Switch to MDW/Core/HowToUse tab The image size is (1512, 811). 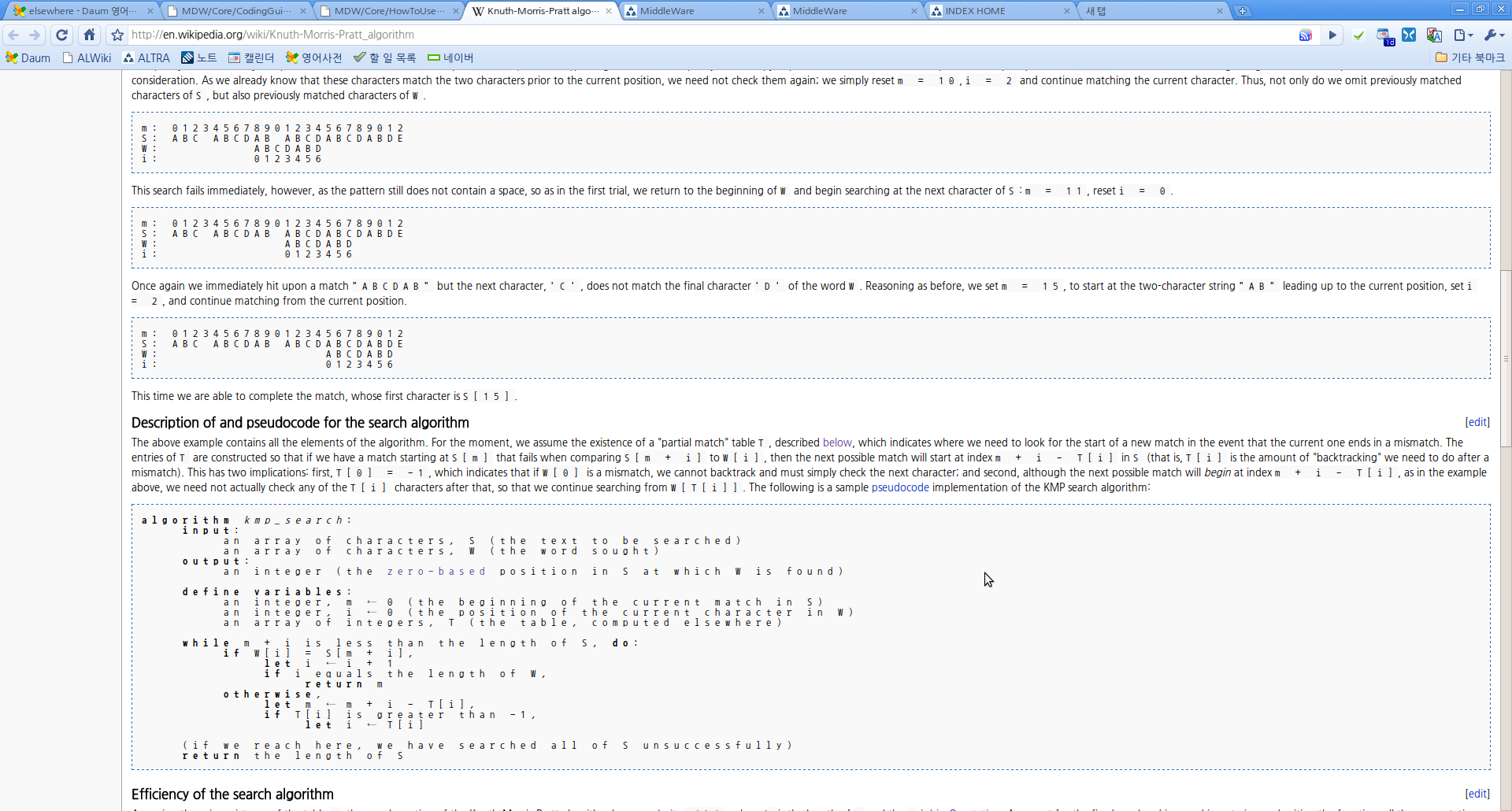pos(387,11)
